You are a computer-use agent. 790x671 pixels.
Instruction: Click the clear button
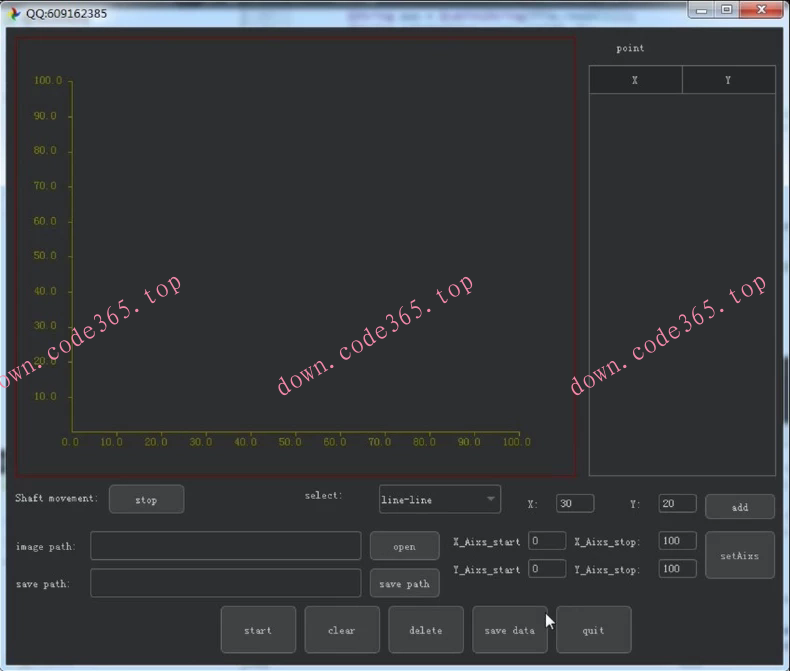tap(342, 630)
